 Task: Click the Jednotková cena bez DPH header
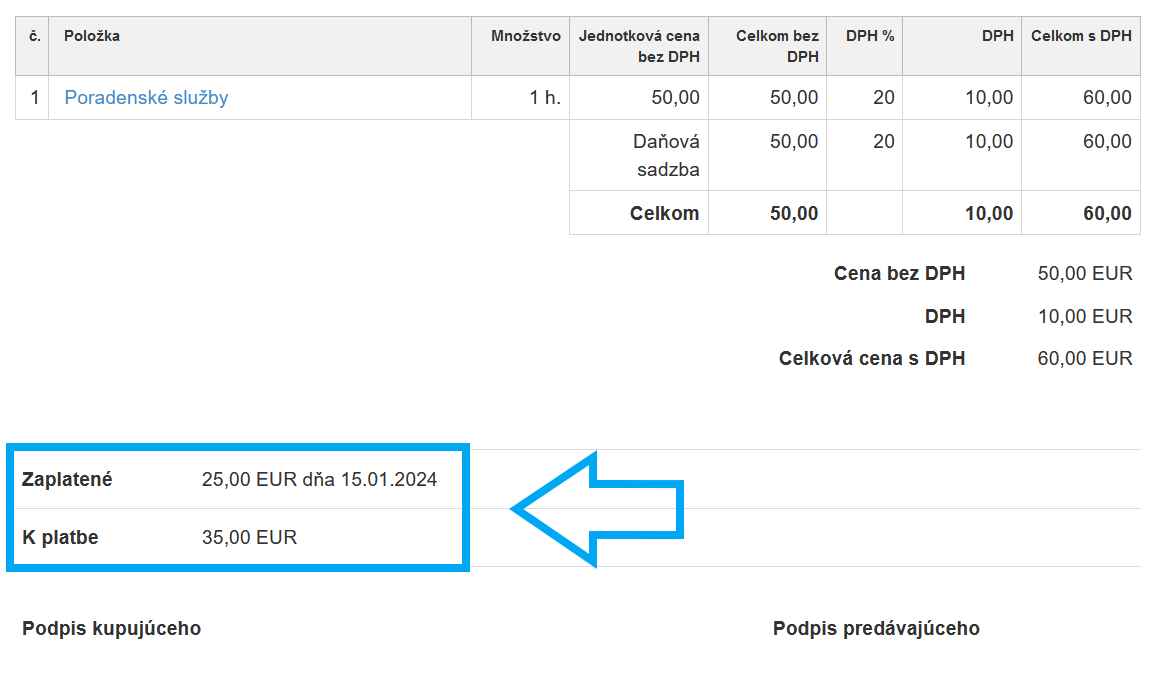(x=639, y=46)
